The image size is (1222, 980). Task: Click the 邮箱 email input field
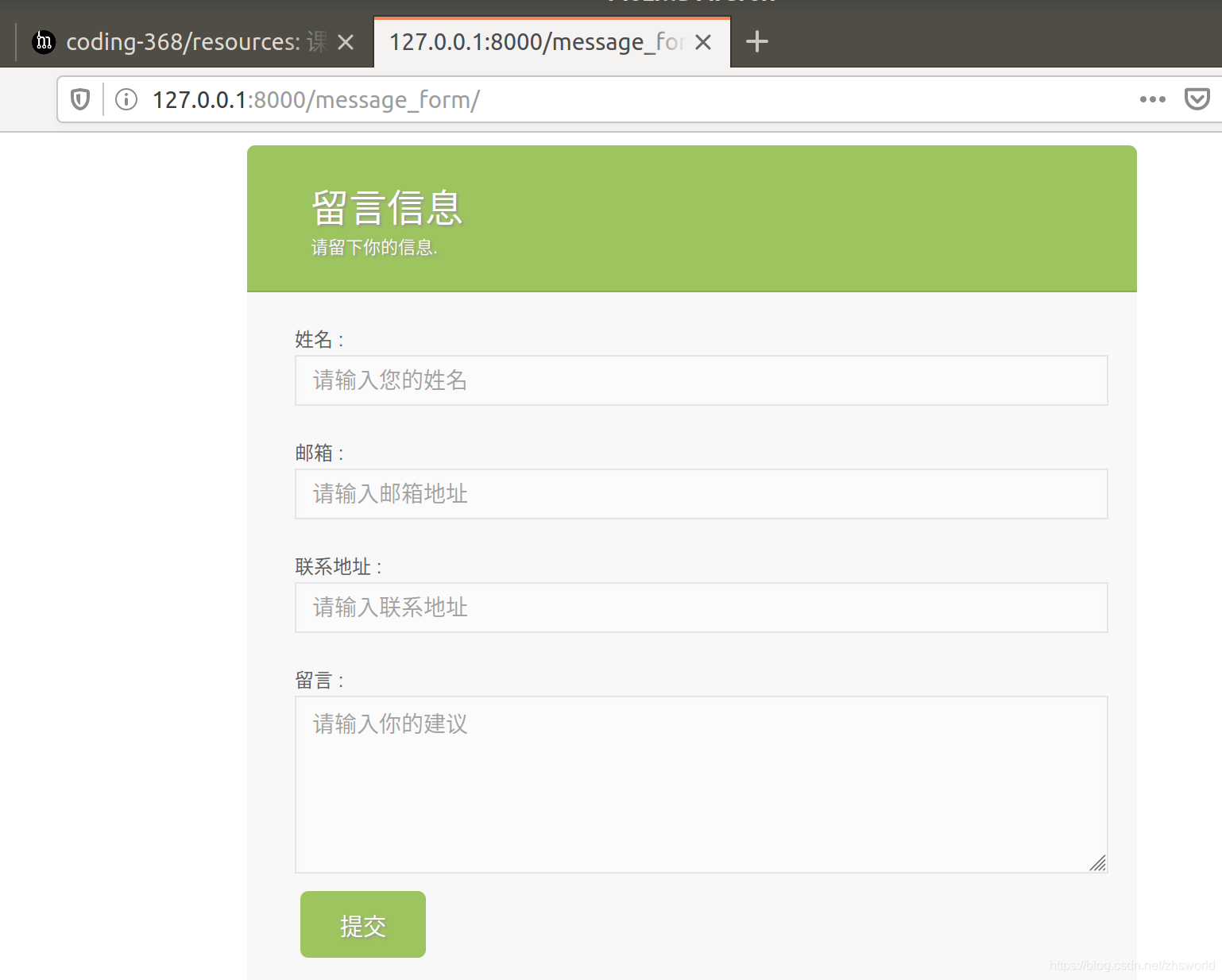[x=702, y=494]
